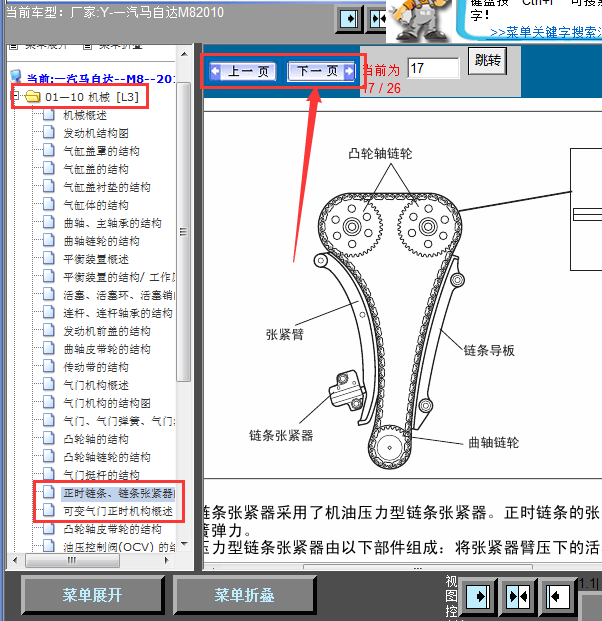602x621 pixels.
Task: Click the page icon next to 发动机结构图
Action: pos(49,133)
